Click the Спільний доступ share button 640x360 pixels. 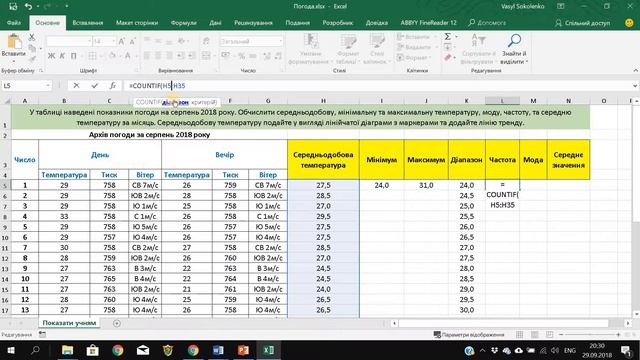[583, 23]
